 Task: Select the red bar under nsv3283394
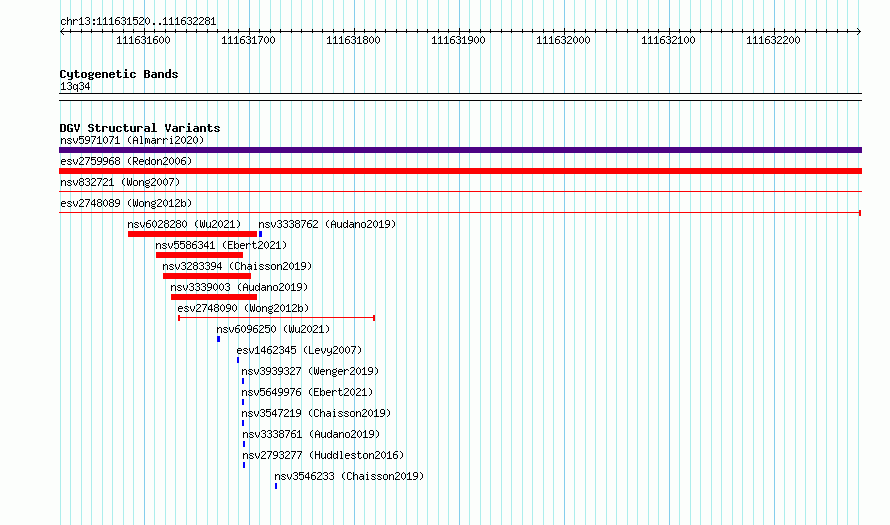(x=207, y=276)
